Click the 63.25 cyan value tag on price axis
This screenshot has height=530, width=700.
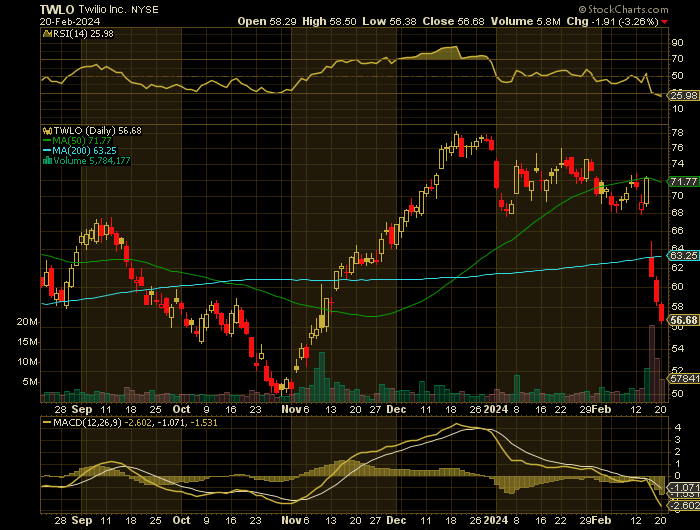tap(683, 255)
